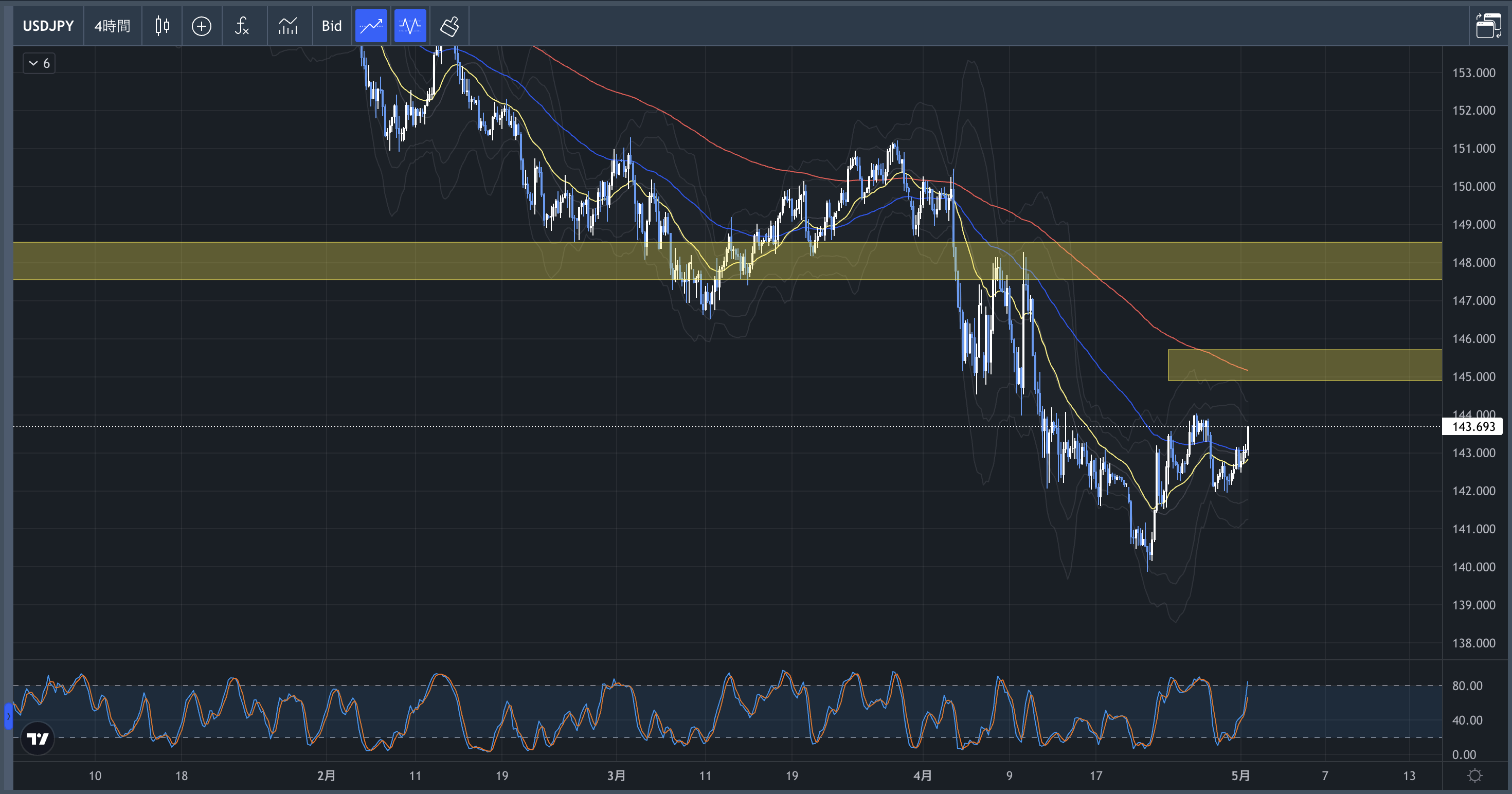Add a compare symbol with plus icon
1512x794 pixels.
[201, 26]
